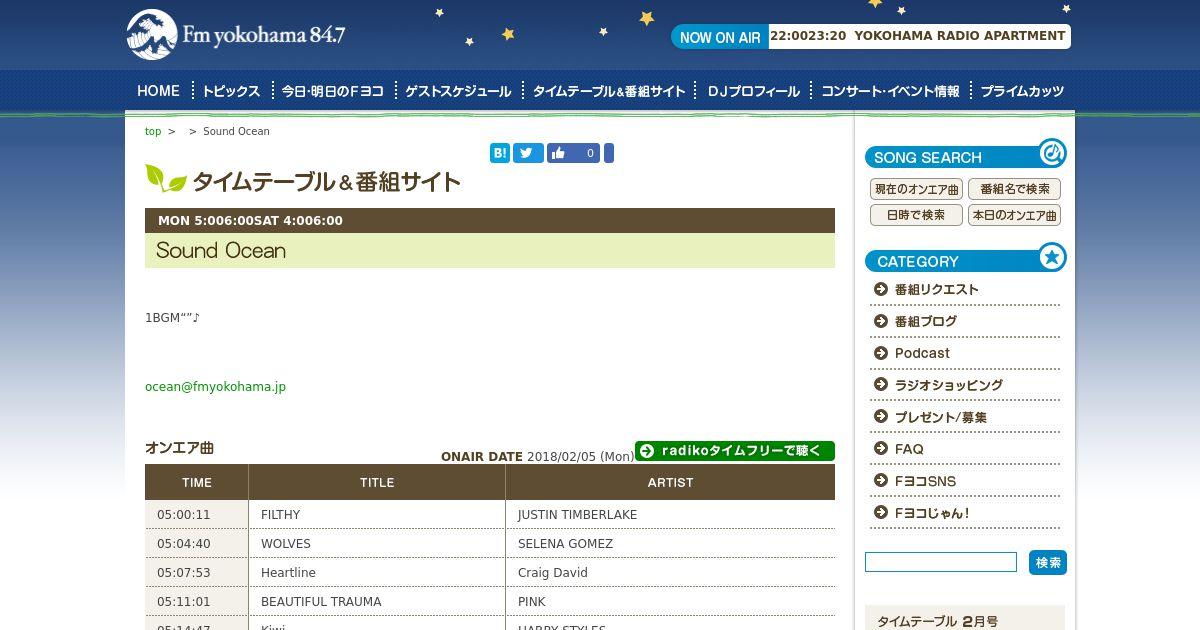Screen dimensions: 1200x630
Task: Click the 検索 search button
Action: 1048,563
